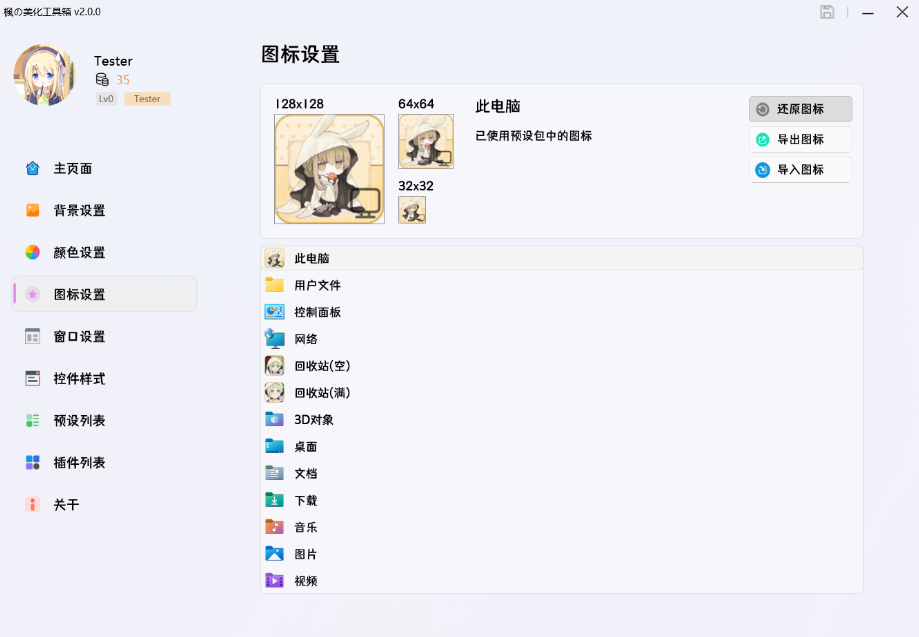Screen dimensions: 919x637
Task: Click the Tester user avatar
Action: pos(44,75)
